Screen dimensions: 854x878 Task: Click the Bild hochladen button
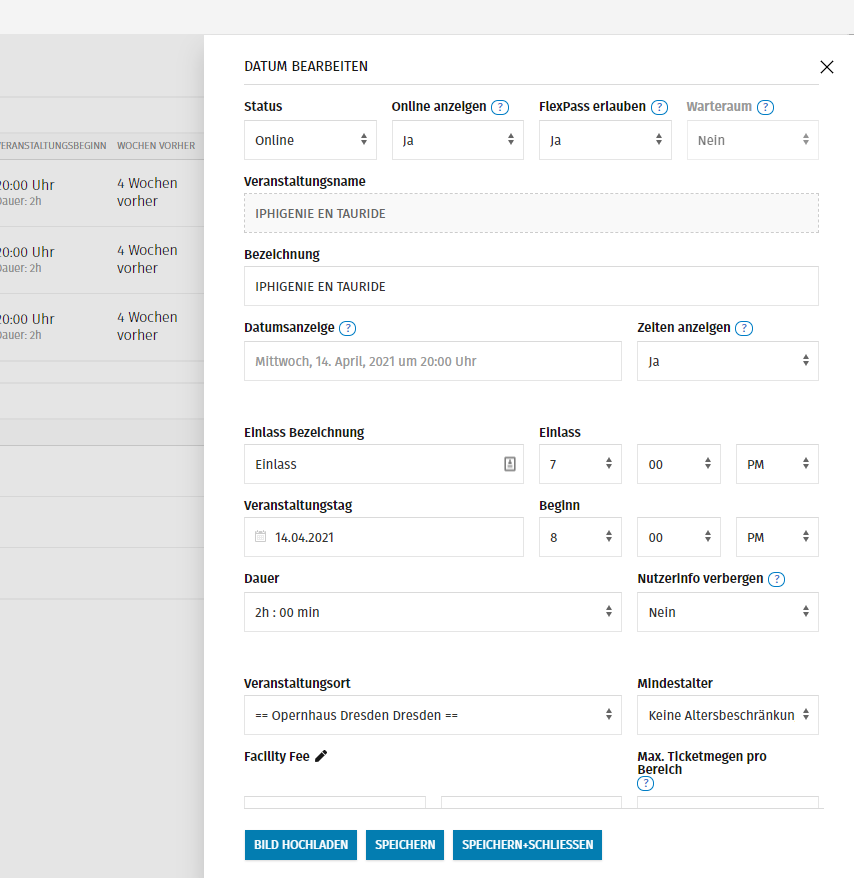(301, 845)
